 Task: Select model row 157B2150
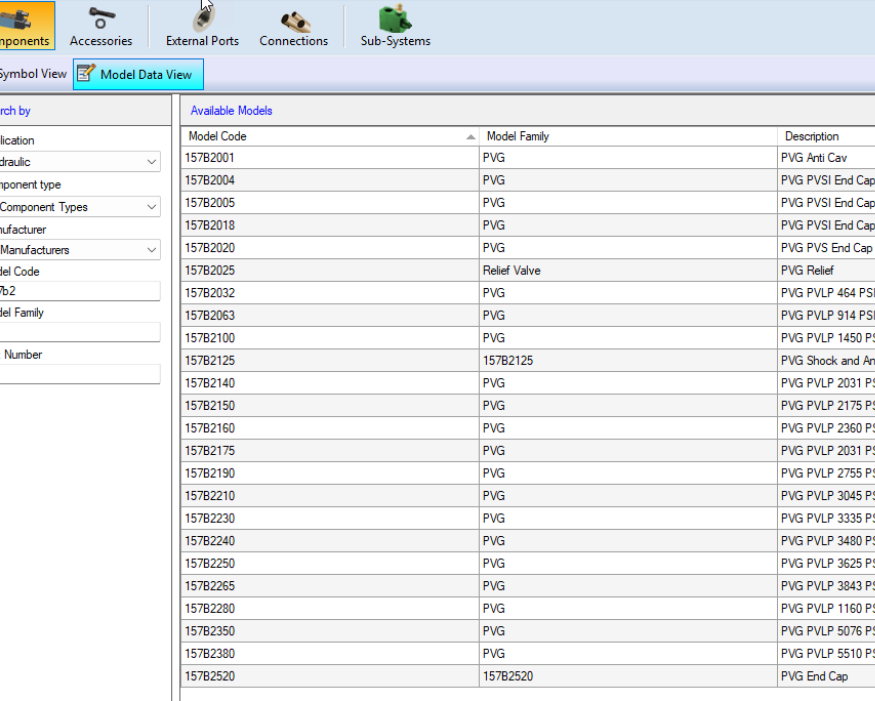pyautogui.click(x=528, y=406)
